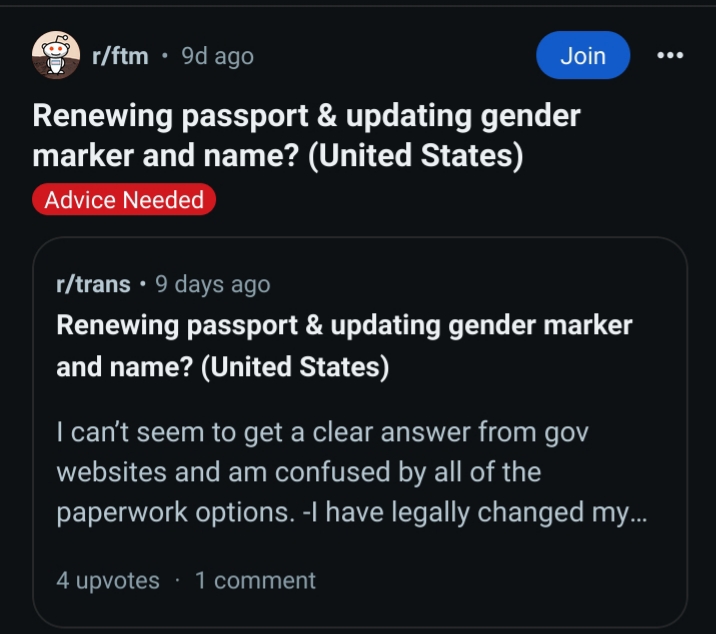Join the r/ftm community

click(583, 55)
